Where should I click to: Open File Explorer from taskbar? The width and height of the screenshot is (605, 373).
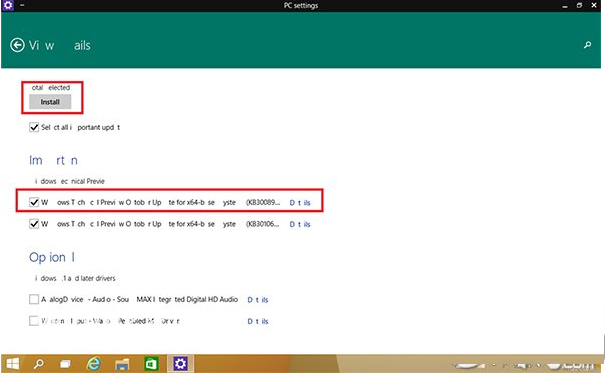coord(122,364)
